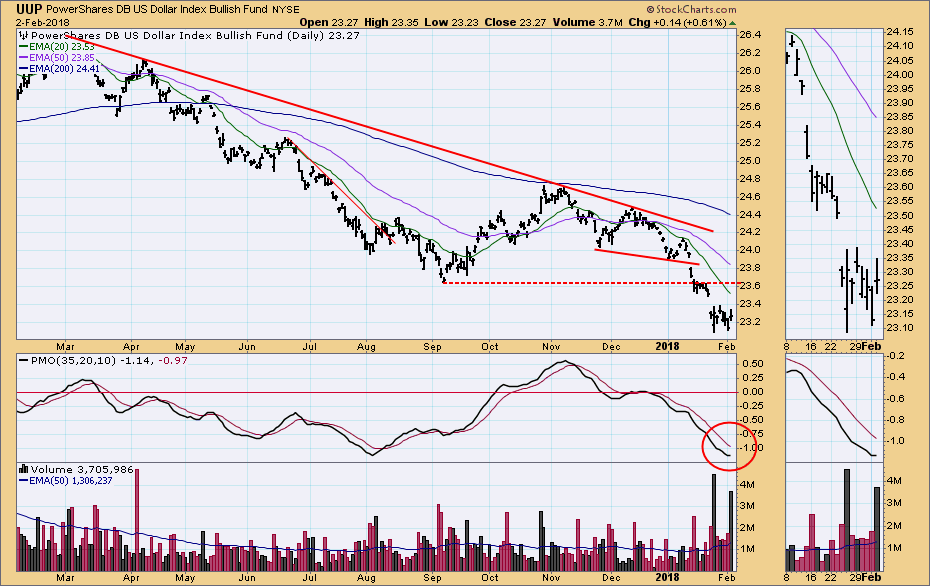This screenshot has height=586, width=930.
Task: Click the 26.4 price axis label
Action: tap(750, 34)
